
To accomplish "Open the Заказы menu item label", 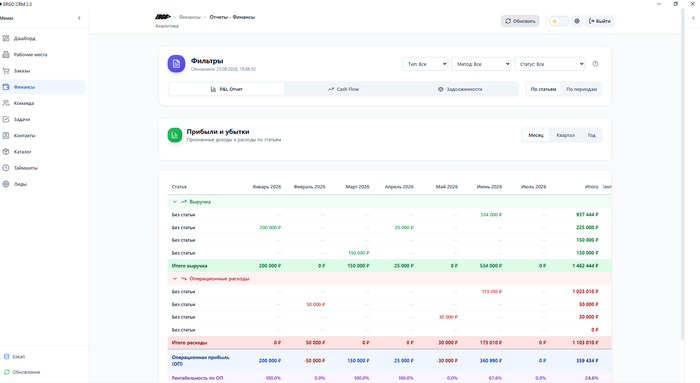I will (22, 71).
